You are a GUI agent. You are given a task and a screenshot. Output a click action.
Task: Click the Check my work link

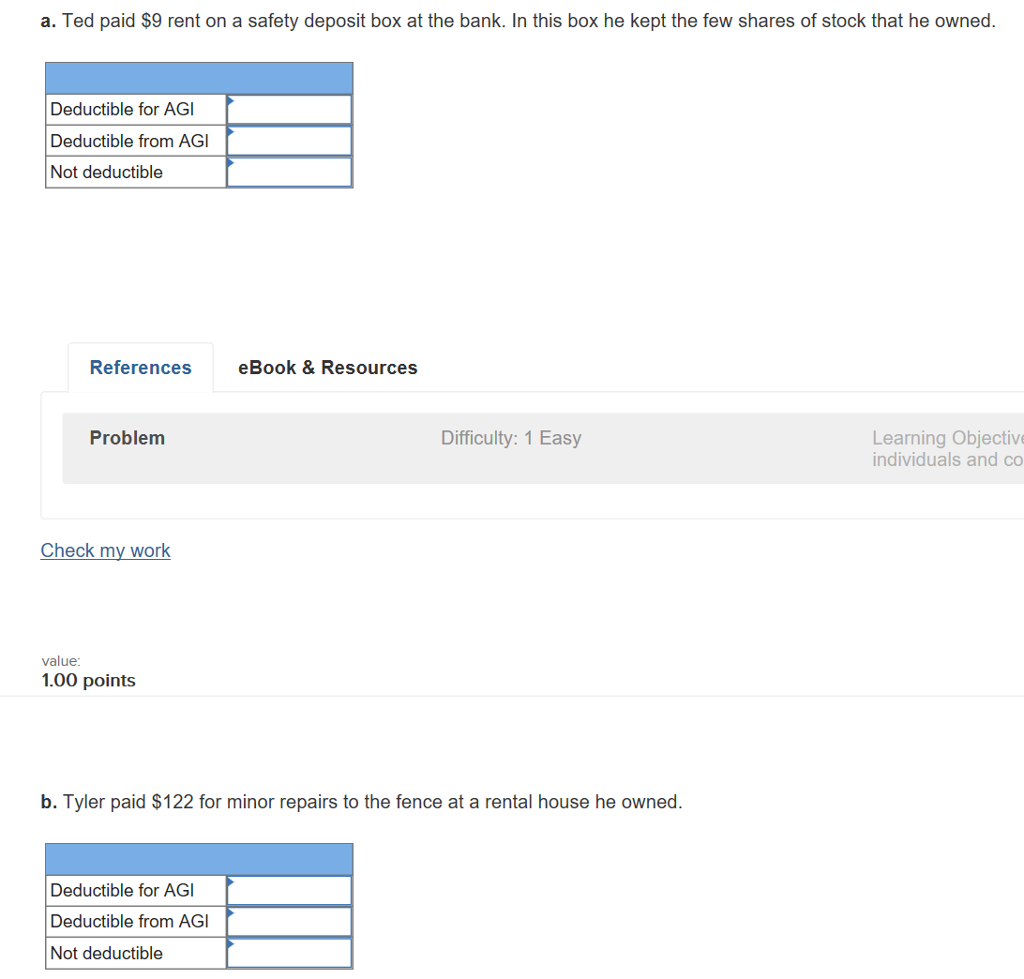(105, 550)
